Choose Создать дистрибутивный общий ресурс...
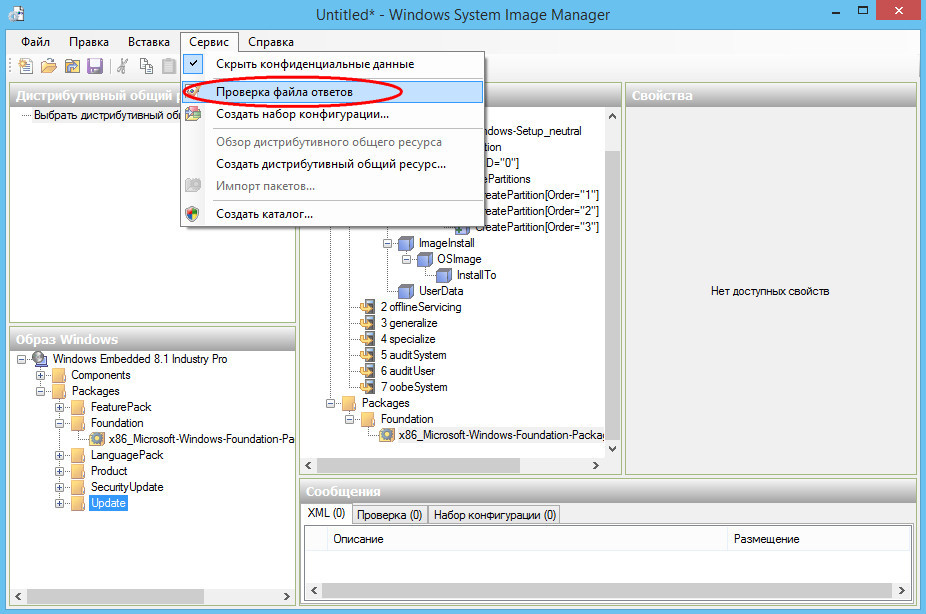 click(x=332, y=164)
